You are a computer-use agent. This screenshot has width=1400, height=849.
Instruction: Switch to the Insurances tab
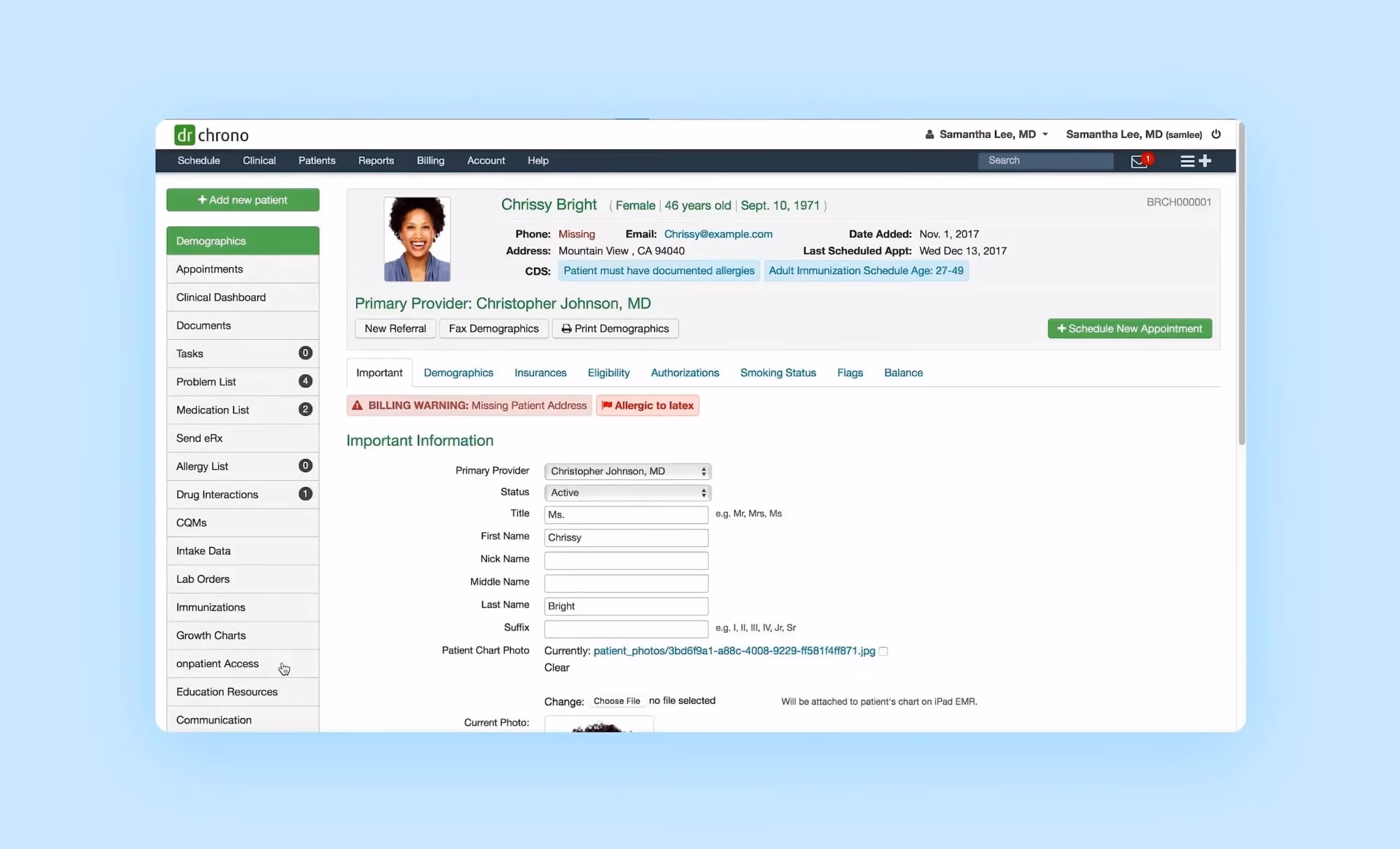(540, 372)
